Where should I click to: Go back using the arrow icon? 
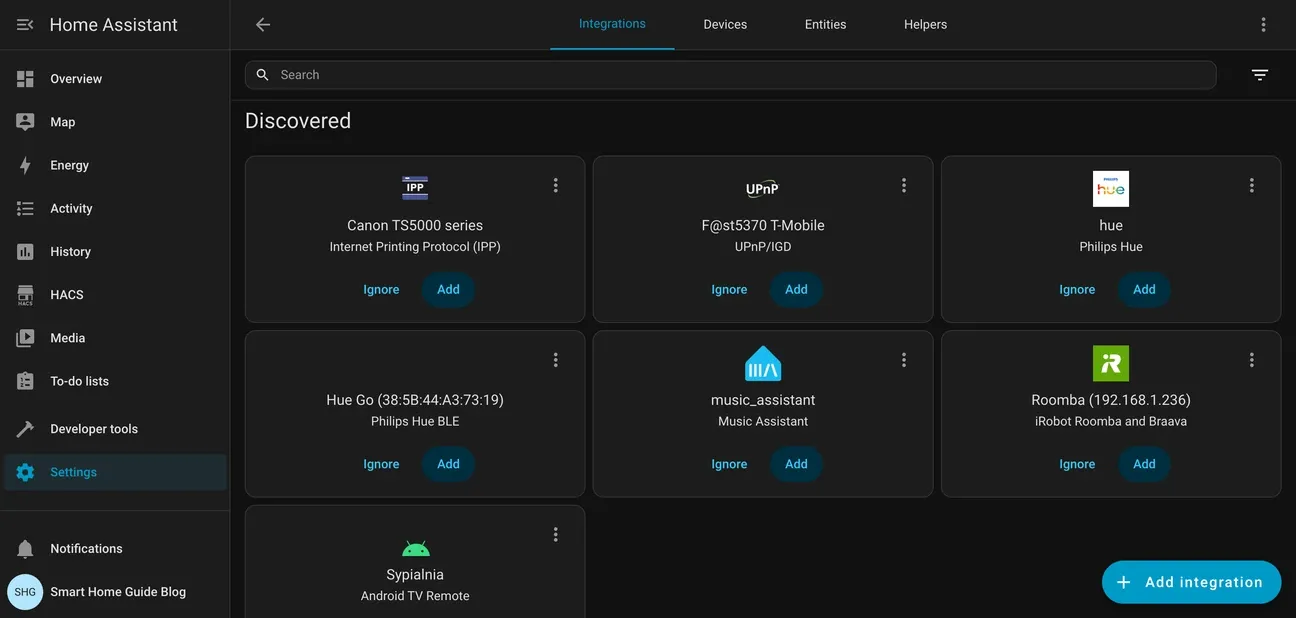pyautogui.click(x=263, y=25)
